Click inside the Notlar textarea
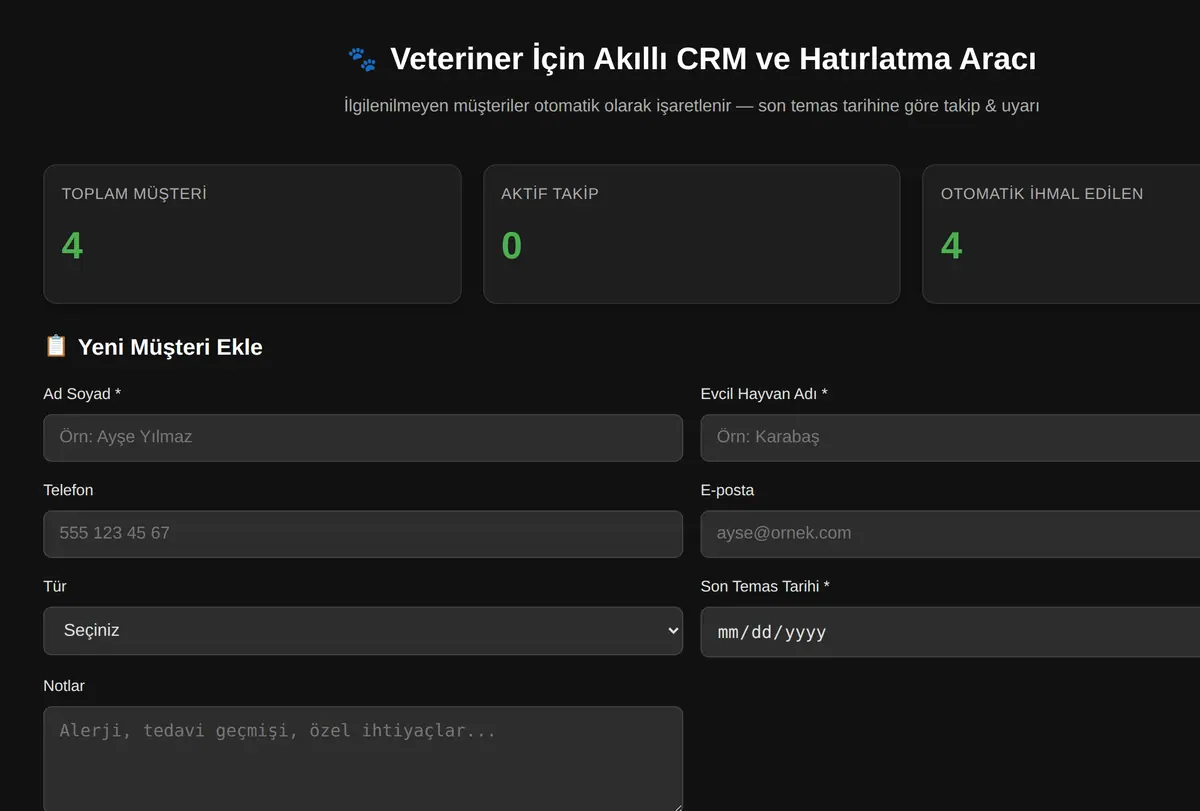Viewport: 1200px width, 811px height. [x=363, y=759]
